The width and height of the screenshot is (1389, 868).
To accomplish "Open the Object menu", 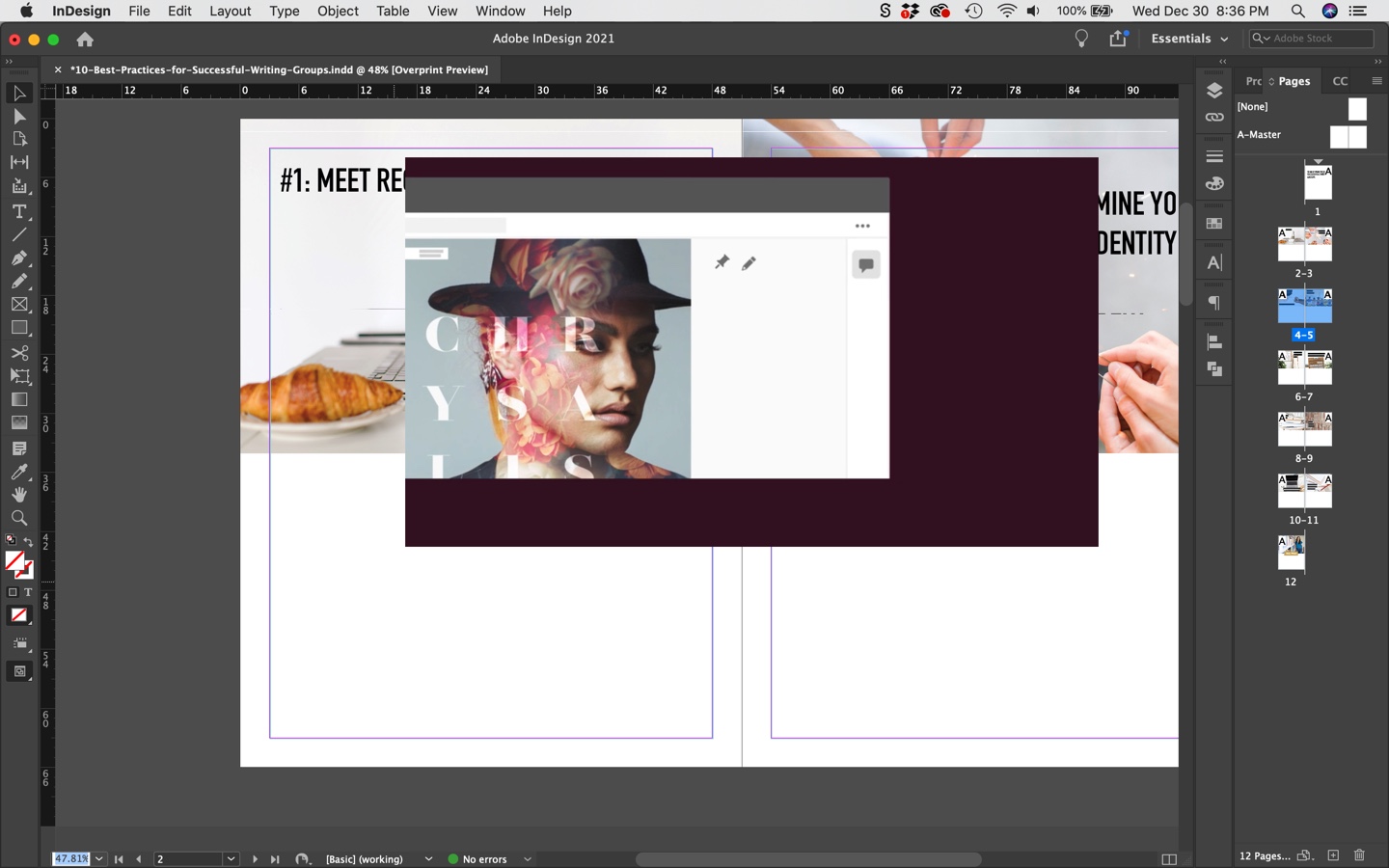I will click(338, 11).
